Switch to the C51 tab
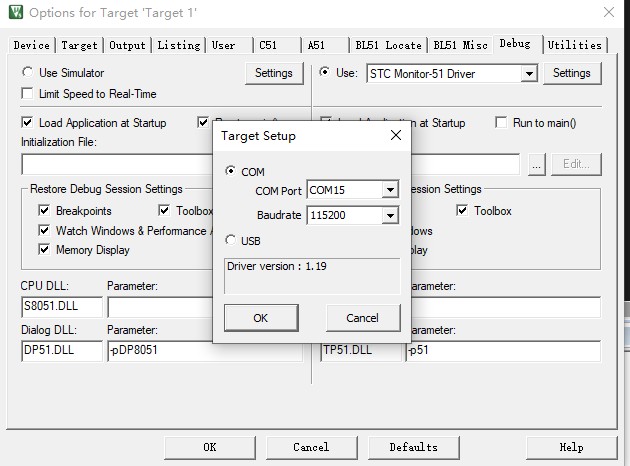Viewport: 630px width, 466px height. 277,45
